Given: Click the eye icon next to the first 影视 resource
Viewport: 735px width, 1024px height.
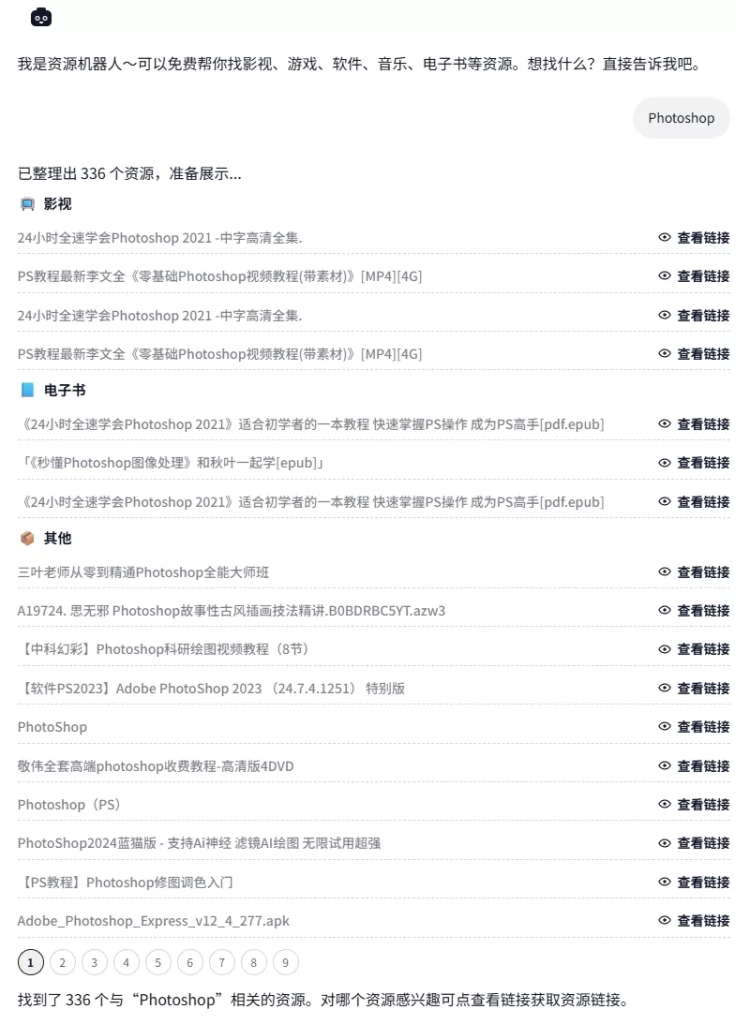Looking at the screenshot, I should pos(664,238).
